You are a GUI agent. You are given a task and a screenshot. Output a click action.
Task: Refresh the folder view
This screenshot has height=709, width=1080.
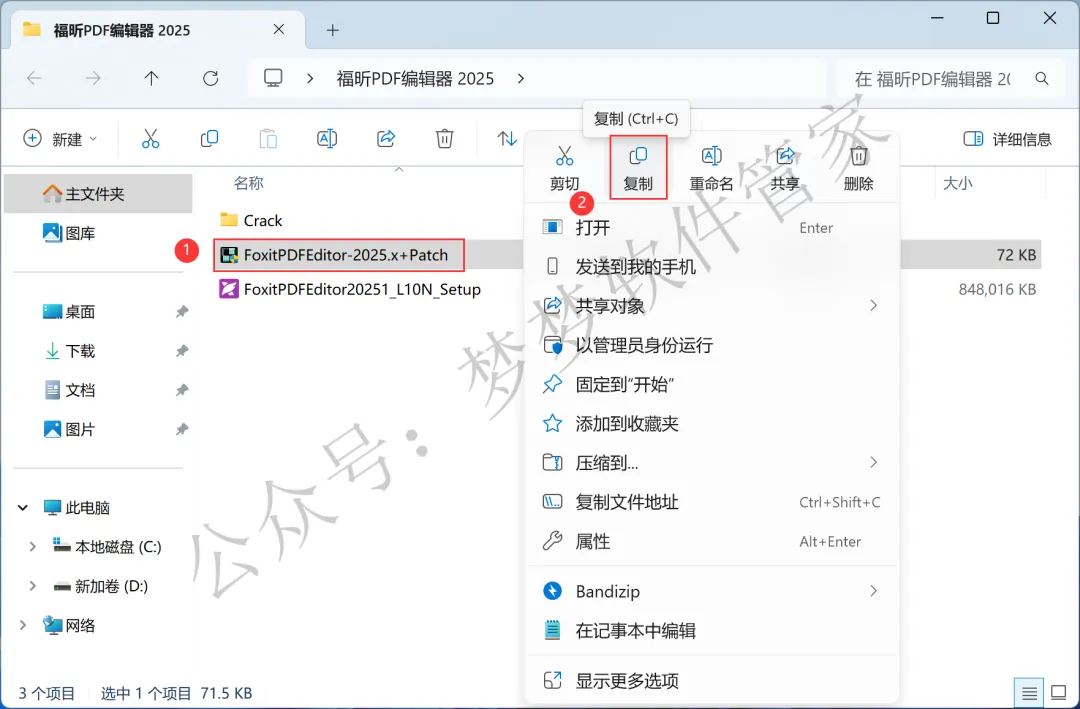click(211, 79)
